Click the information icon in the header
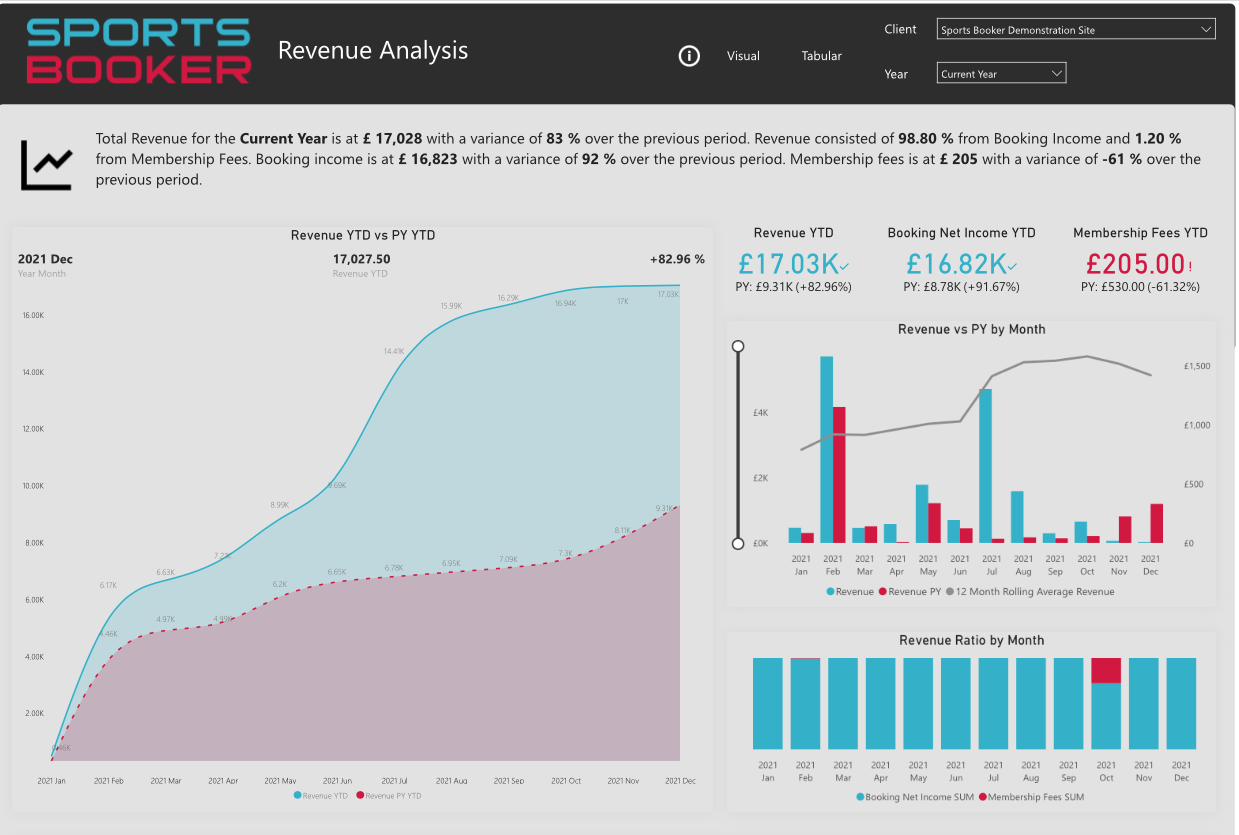 (x=689, y=56)
